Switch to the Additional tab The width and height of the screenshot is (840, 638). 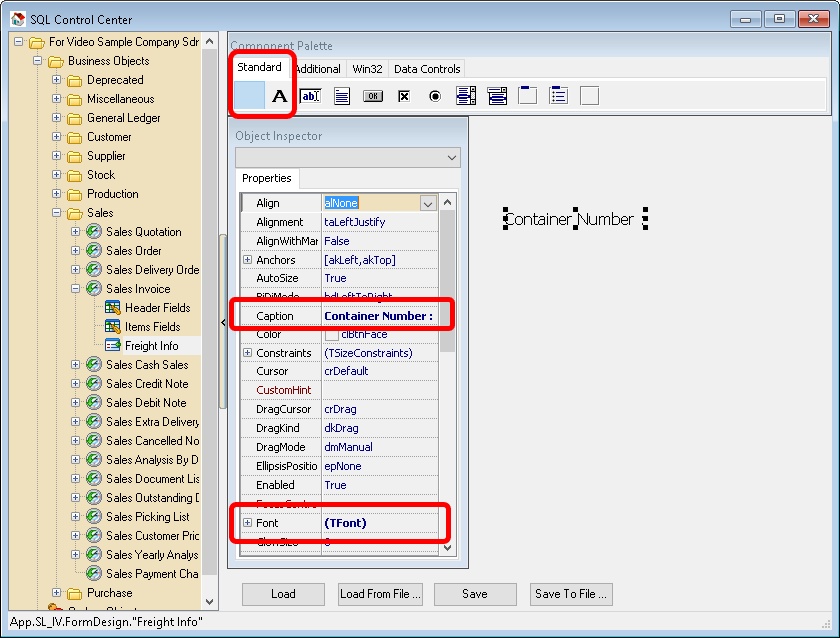[x=318, y=69]
